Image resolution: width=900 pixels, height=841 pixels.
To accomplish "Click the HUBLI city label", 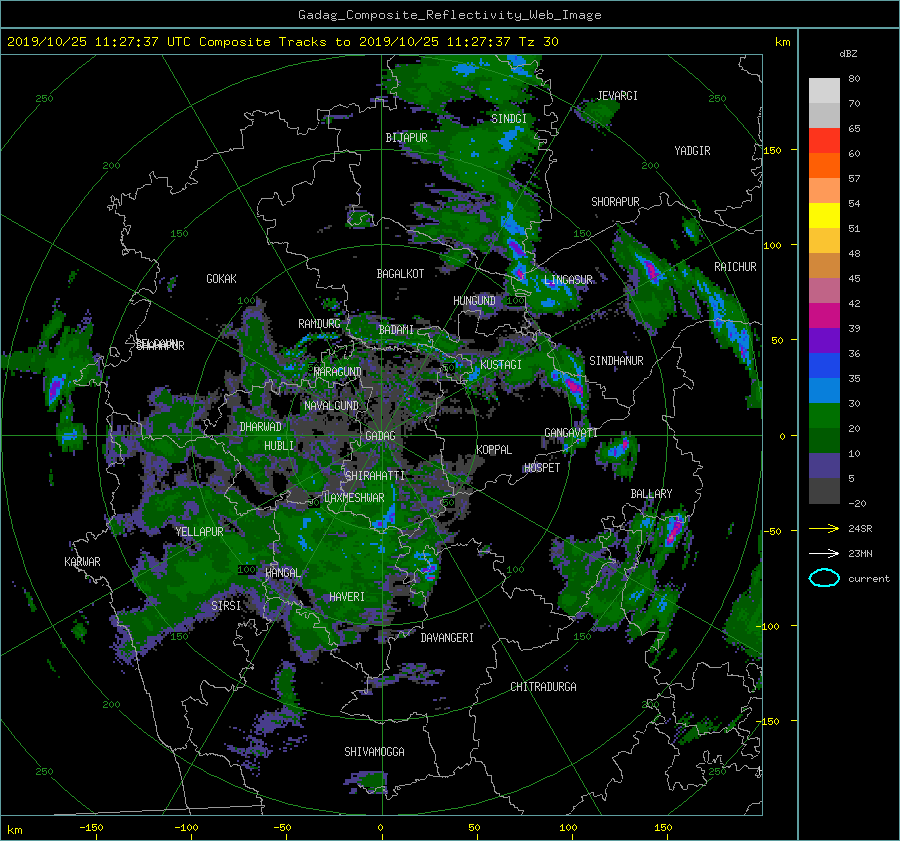I will [x=279, y=446].
